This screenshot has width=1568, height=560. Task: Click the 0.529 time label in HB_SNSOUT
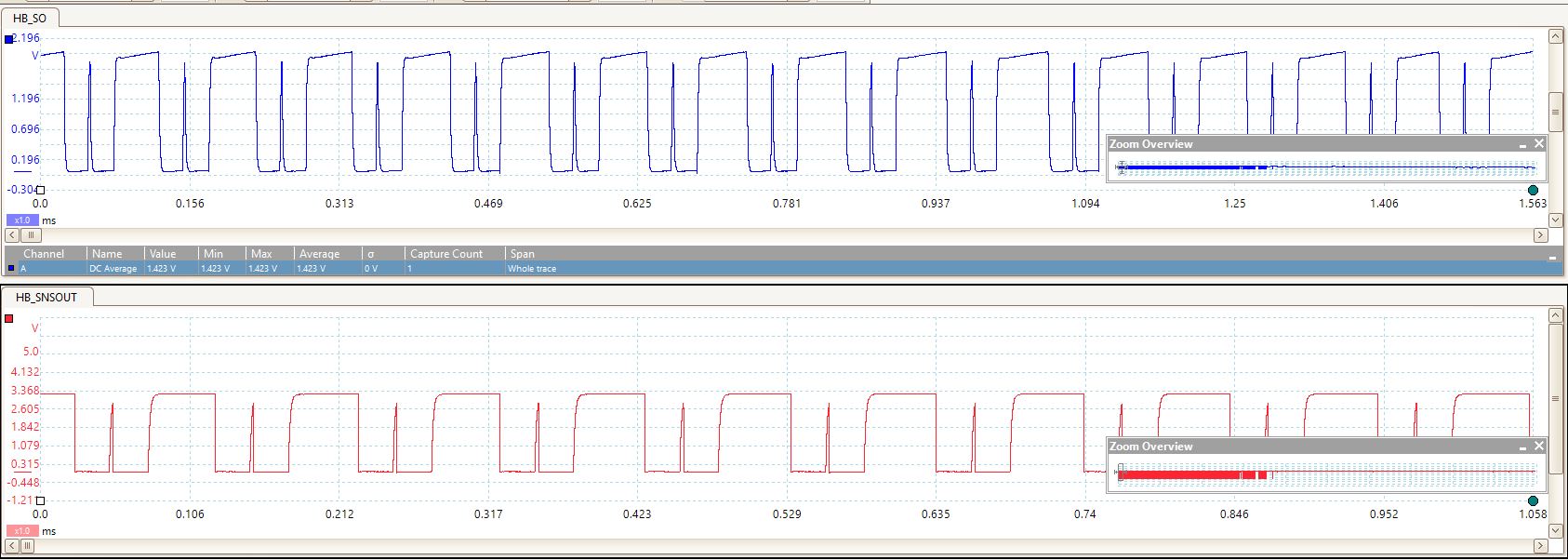(787, 513)
